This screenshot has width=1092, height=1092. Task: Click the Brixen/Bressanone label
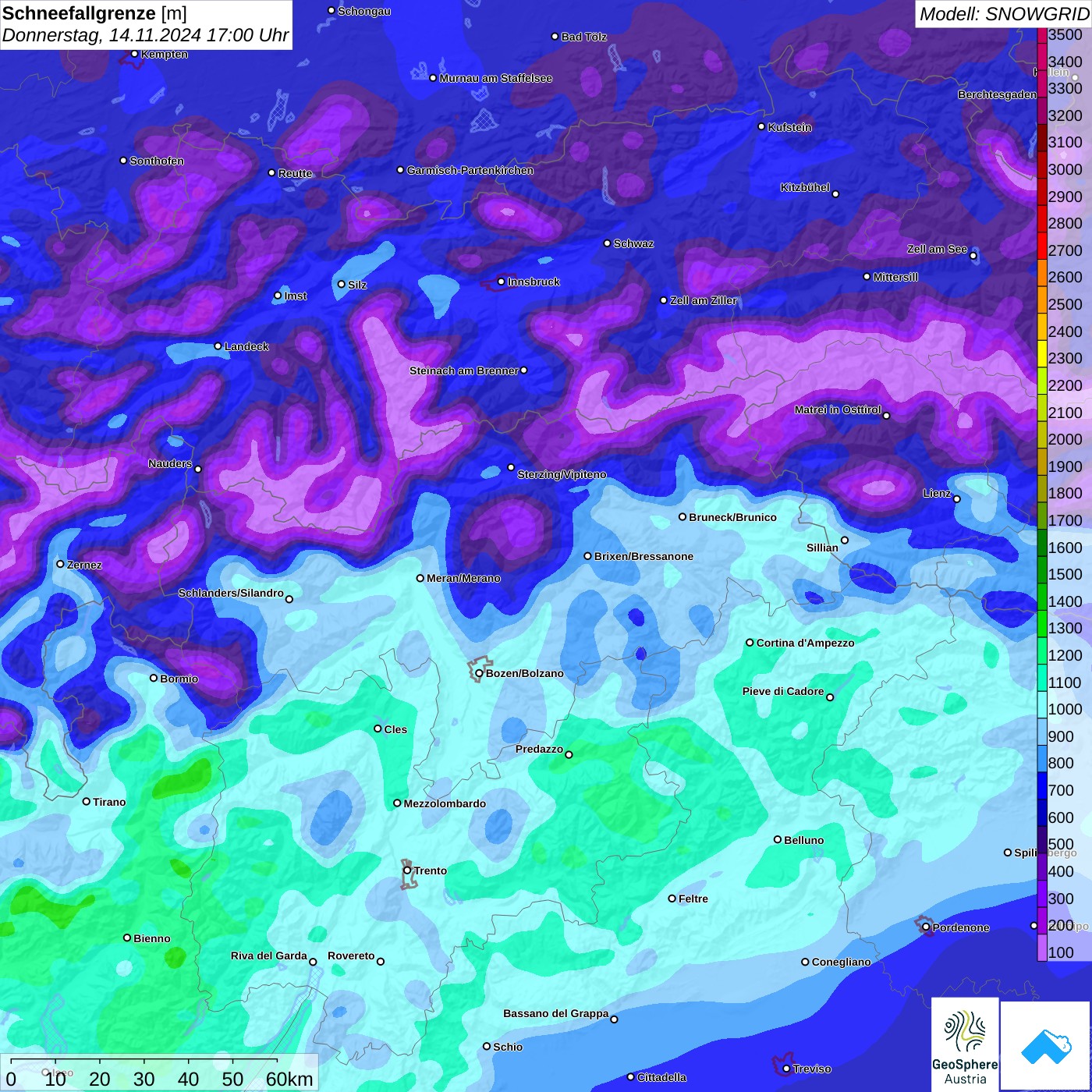click(643, 556)
